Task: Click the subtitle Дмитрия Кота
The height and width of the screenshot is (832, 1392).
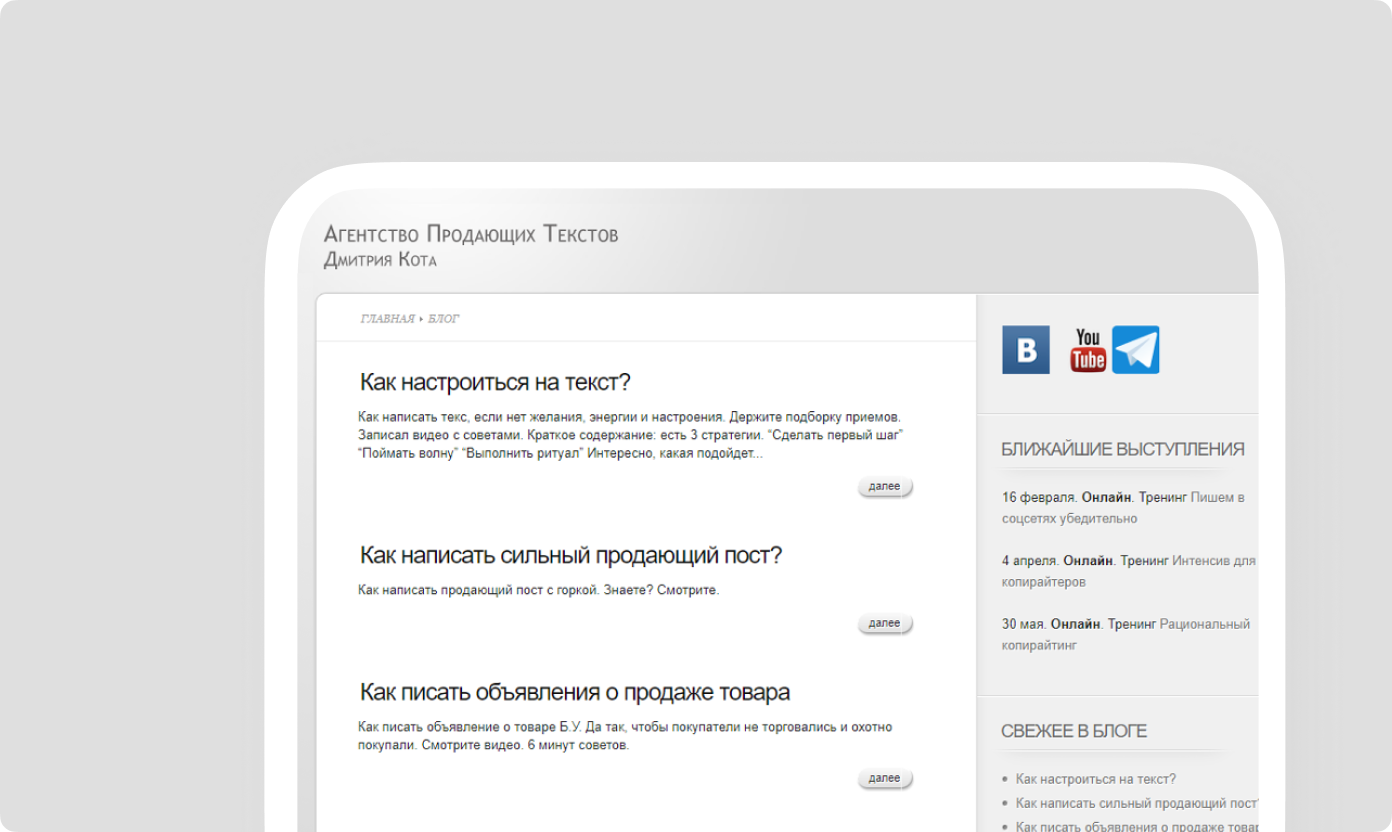Action: pyautogui.click(x=380, y=261)
